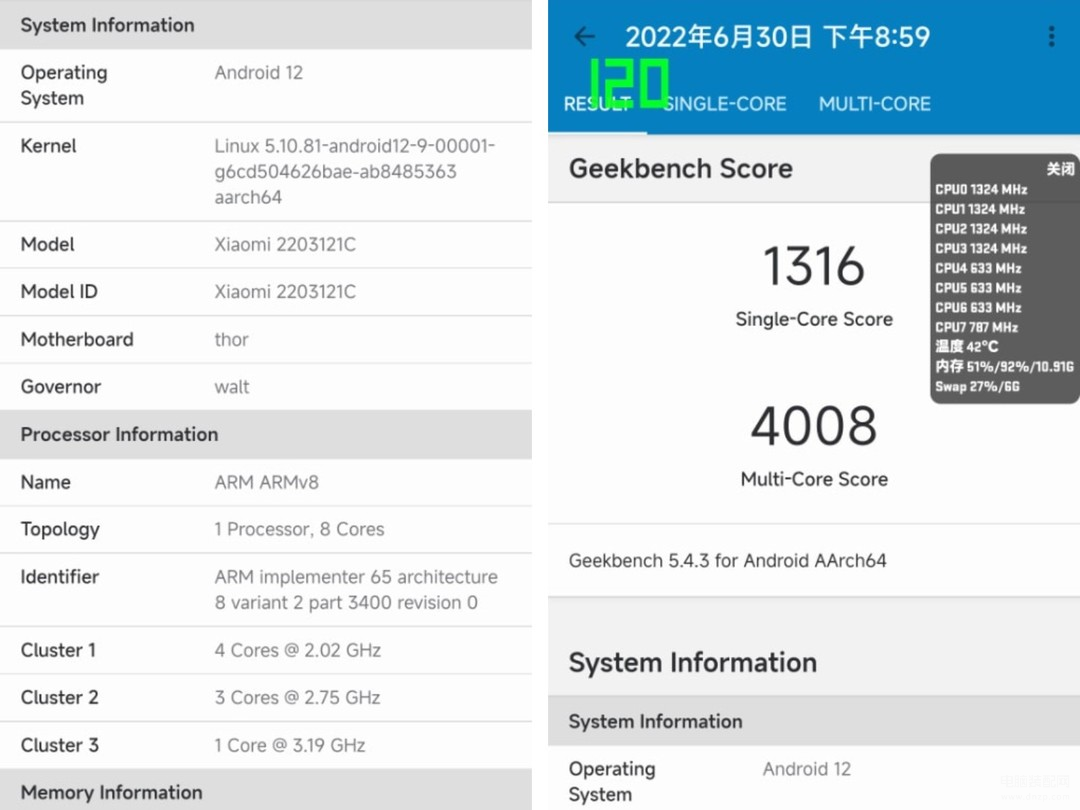Image resolution: width=1080 pixels, height=810 pixels.
Task: Select the 4008 multi-core score value
Action: tap(813, 426)
